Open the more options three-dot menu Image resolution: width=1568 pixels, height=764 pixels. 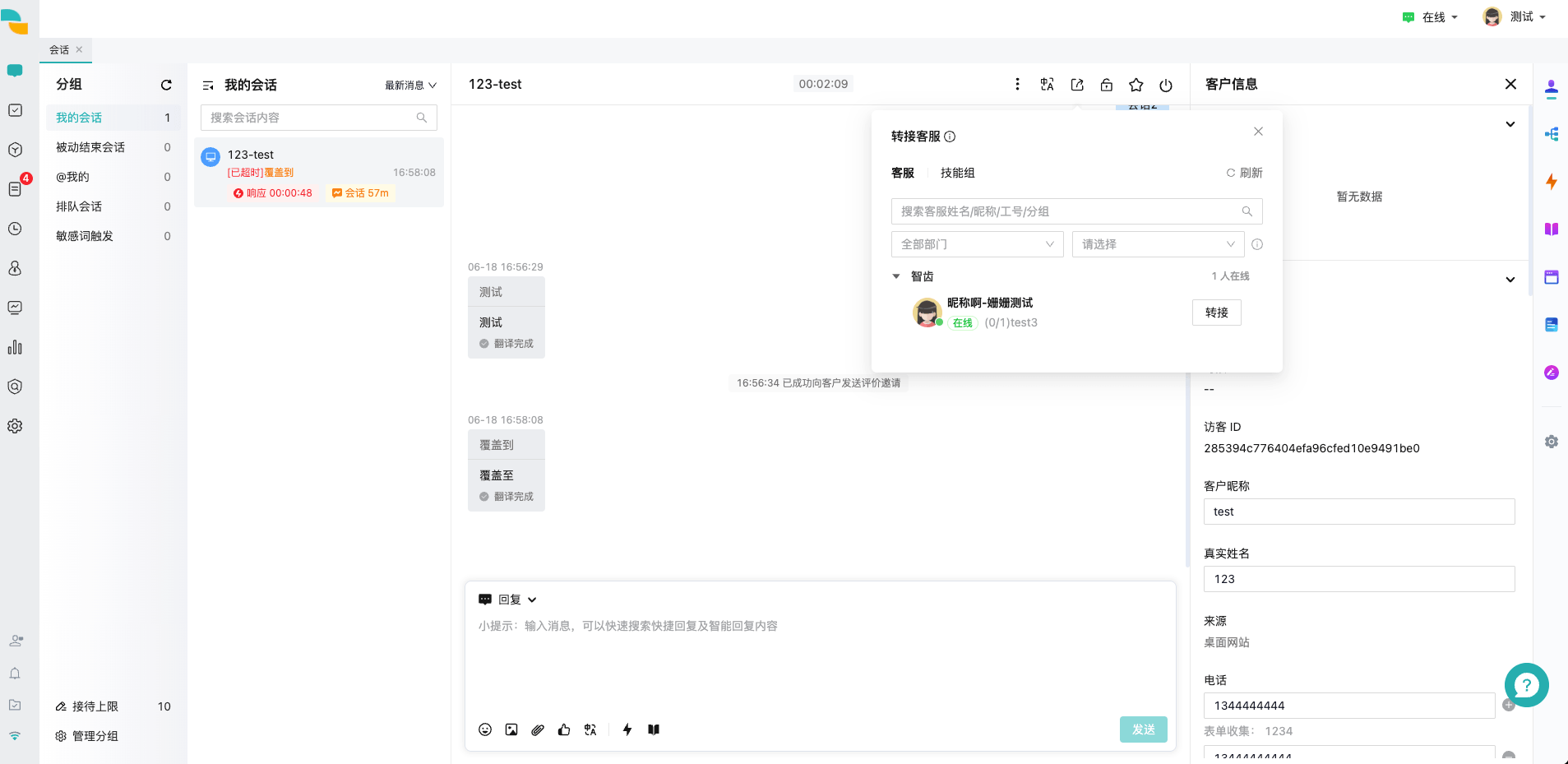point(1017,84)
